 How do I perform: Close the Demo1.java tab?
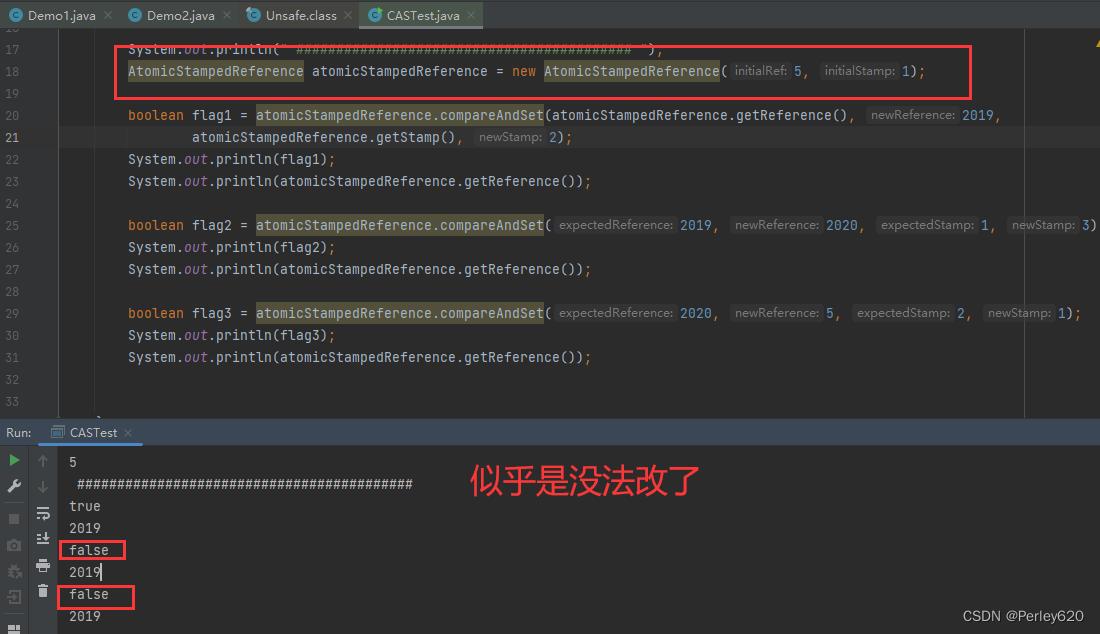[108, 15]
